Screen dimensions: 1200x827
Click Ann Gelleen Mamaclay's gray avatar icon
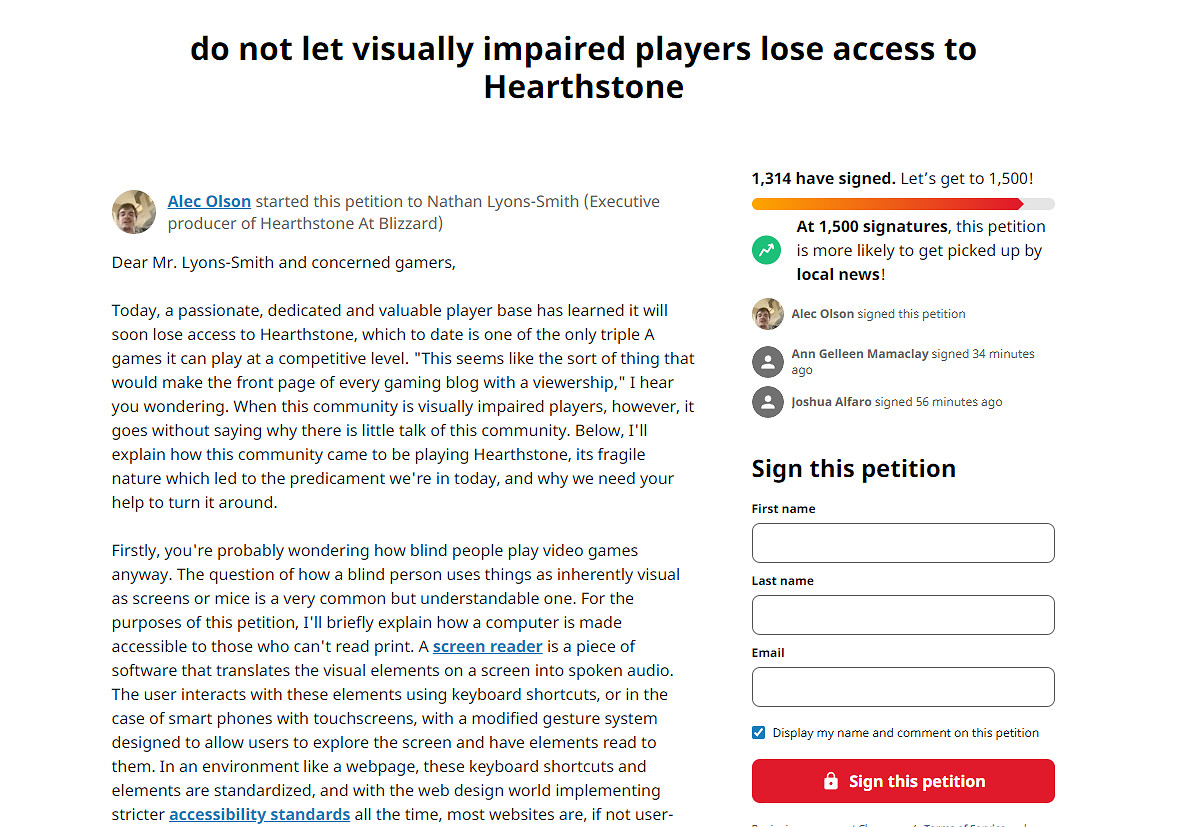pyautogui.click(x=767, y=362)
